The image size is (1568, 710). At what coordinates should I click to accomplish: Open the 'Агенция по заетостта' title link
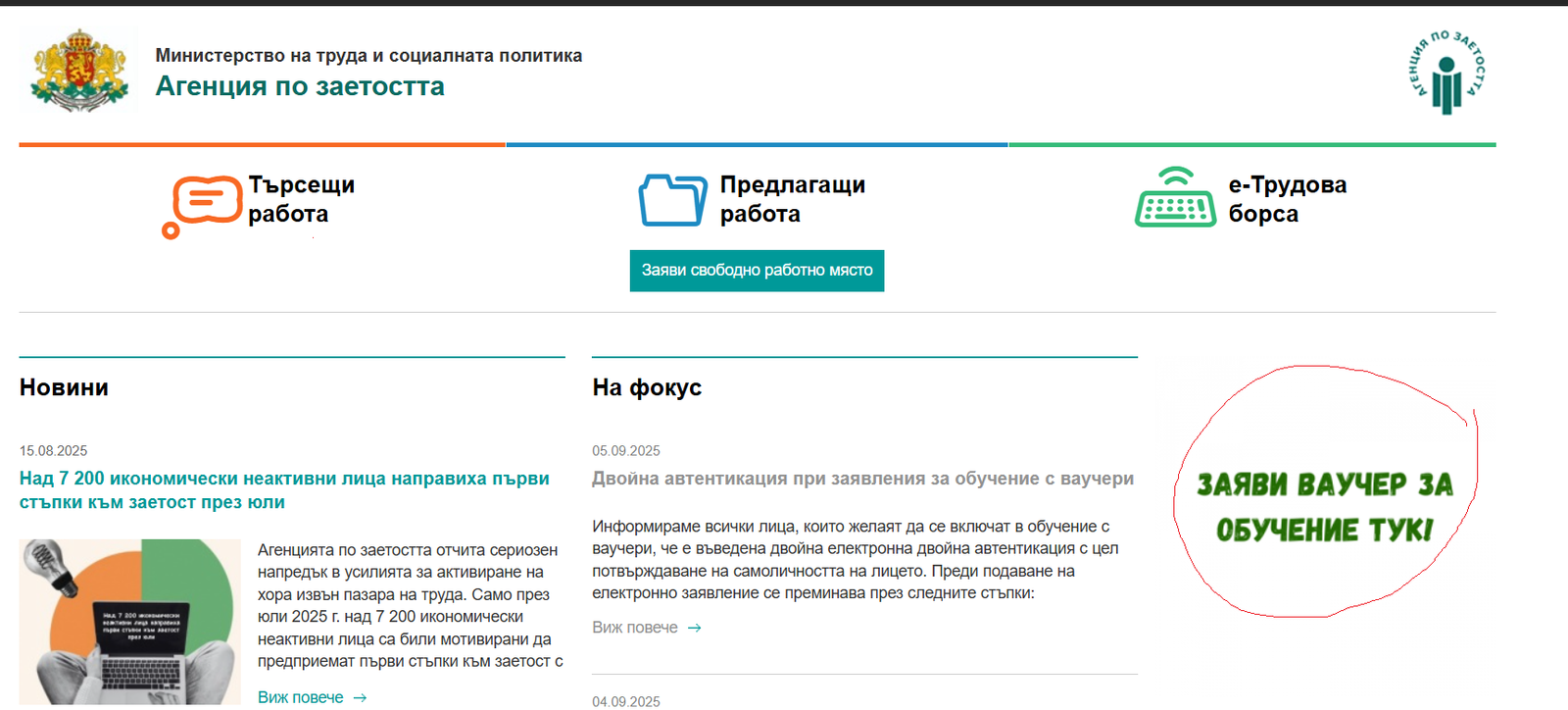[300, 86]
